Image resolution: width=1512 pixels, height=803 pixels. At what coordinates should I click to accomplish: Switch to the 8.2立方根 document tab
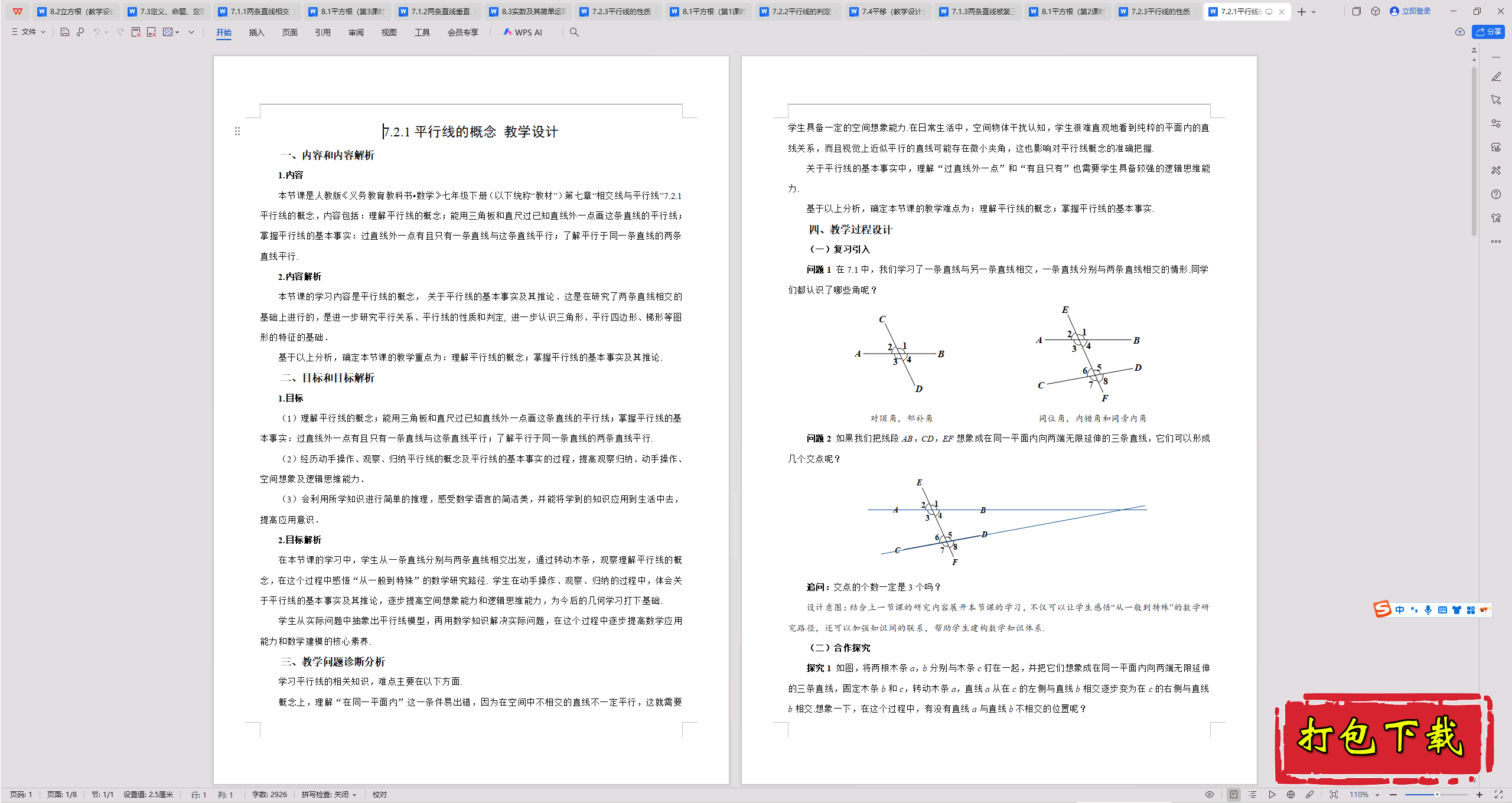point(76,11)
